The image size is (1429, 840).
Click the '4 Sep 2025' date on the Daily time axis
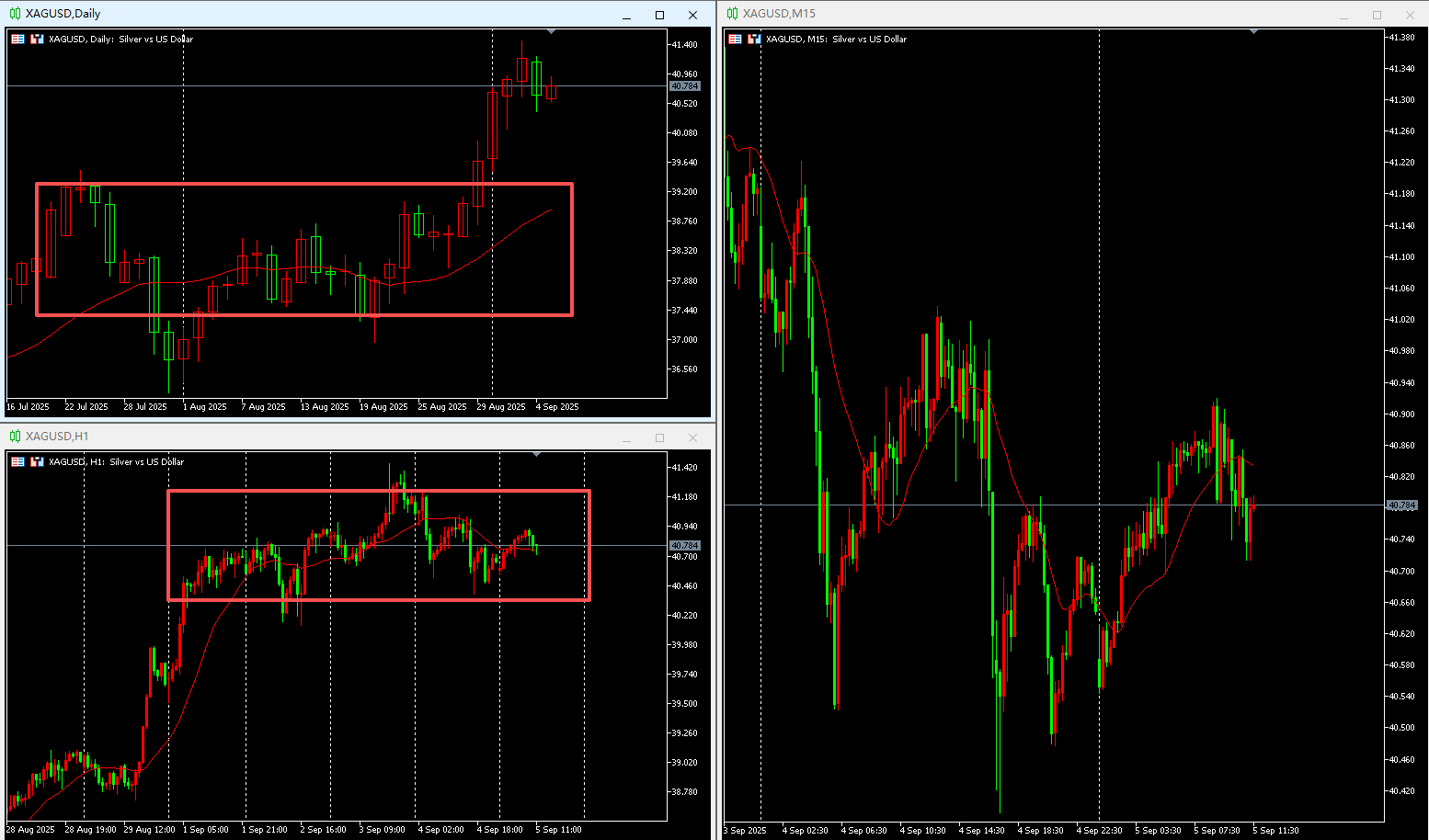pyautogui.click(x=557, y=406)
